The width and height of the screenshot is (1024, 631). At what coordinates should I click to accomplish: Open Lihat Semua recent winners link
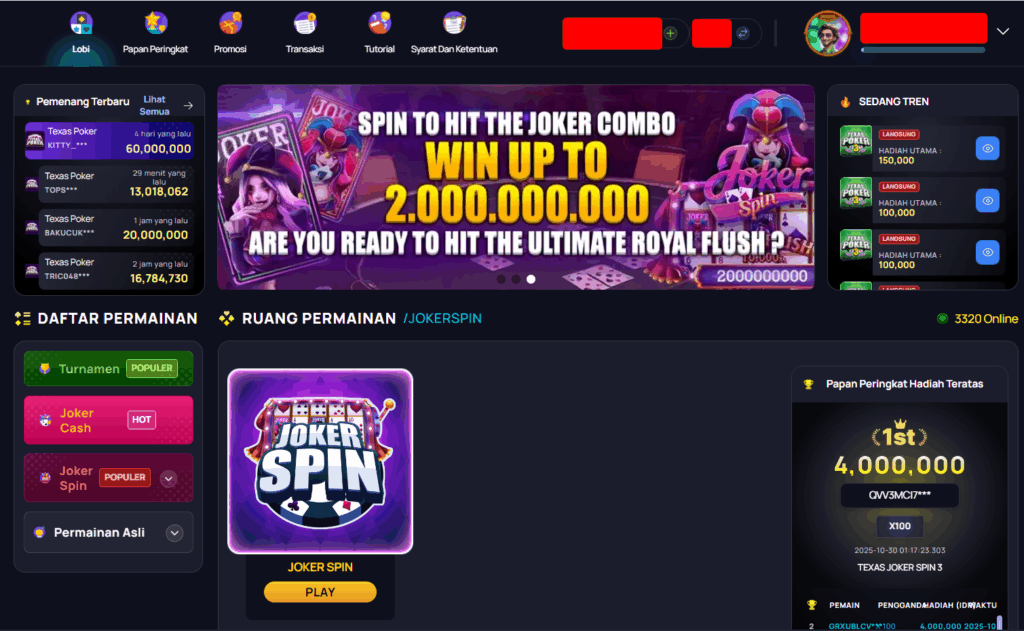coord(155,105)
